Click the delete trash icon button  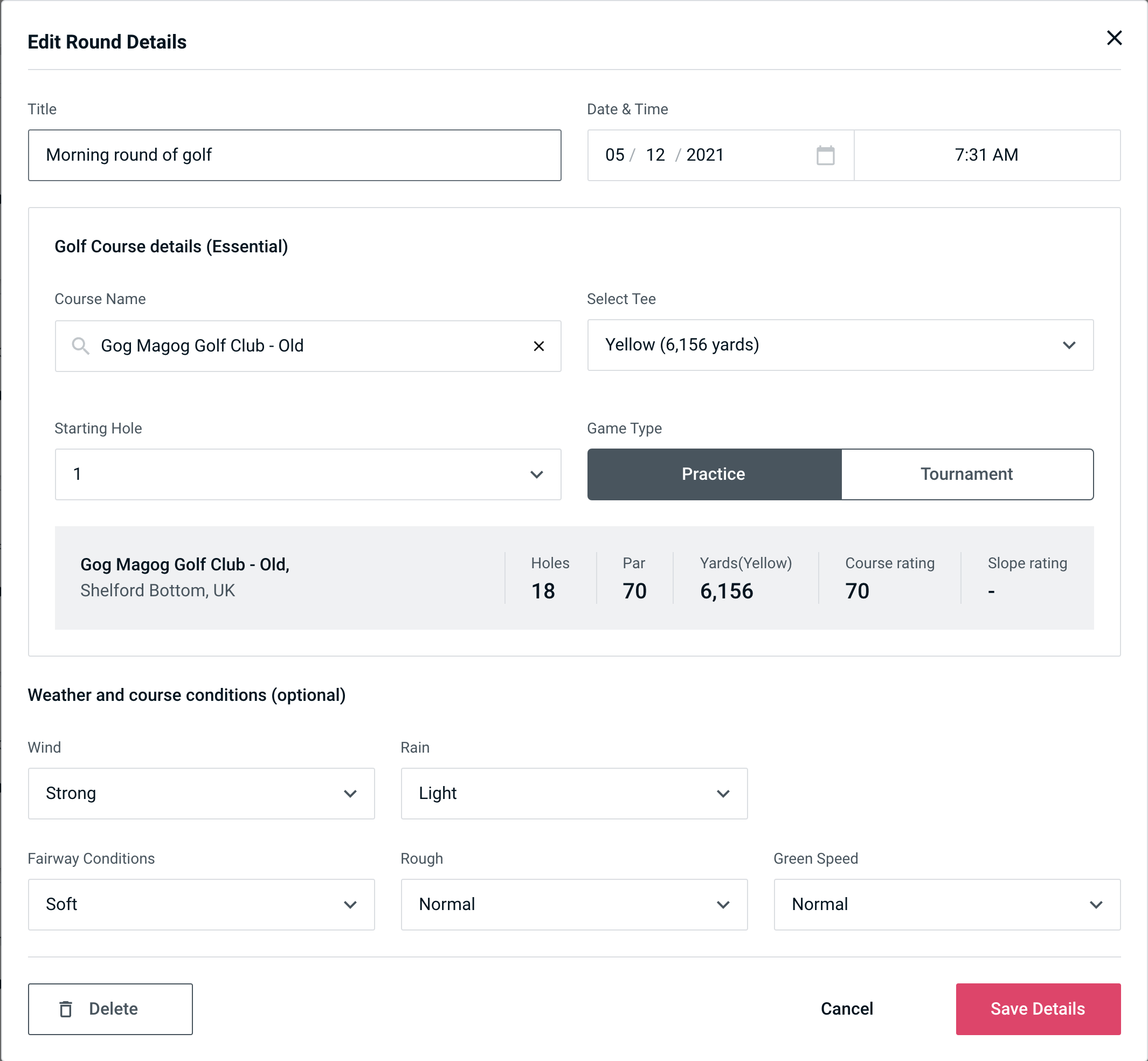click(x=67, y=1009)
